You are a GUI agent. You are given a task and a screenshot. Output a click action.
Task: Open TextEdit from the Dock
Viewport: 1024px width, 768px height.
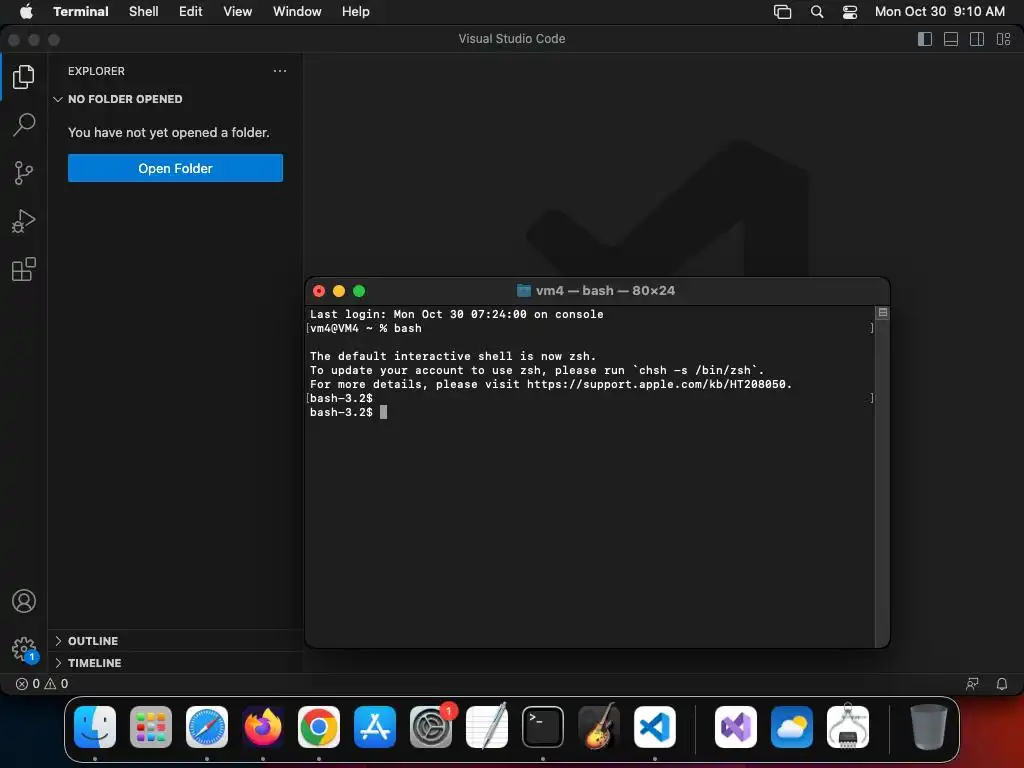[x=487, y=727]
